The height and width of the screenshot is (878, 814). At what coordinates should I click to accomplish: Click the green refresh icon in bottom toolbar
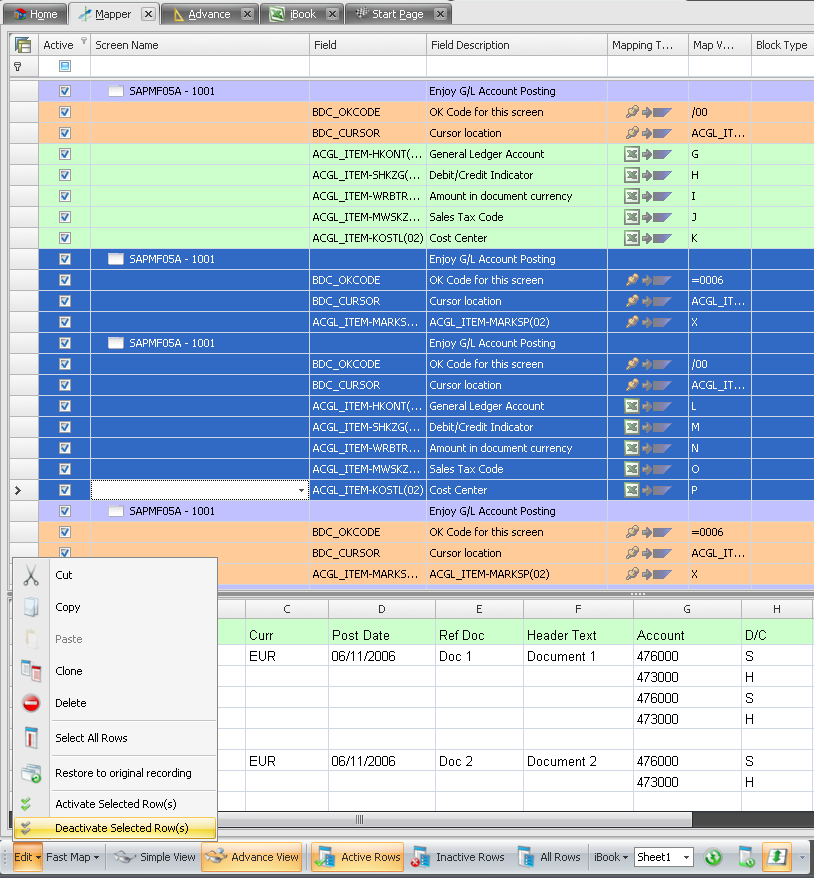click(714, 858)
